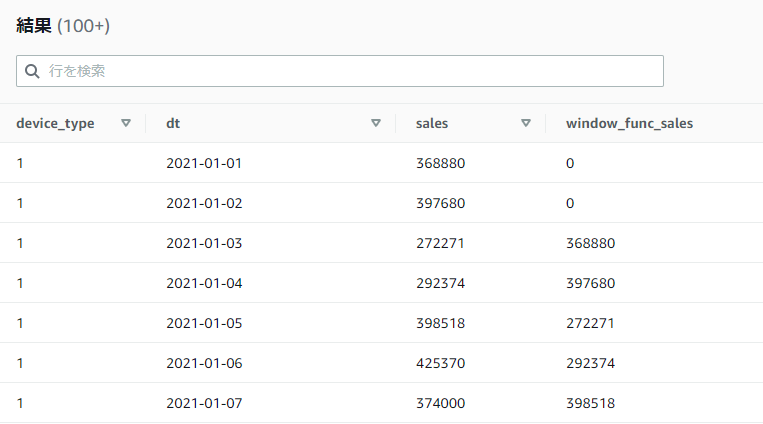
Task: Select sales value 368880 for 2021-01-01
Action: coord(440,163)
